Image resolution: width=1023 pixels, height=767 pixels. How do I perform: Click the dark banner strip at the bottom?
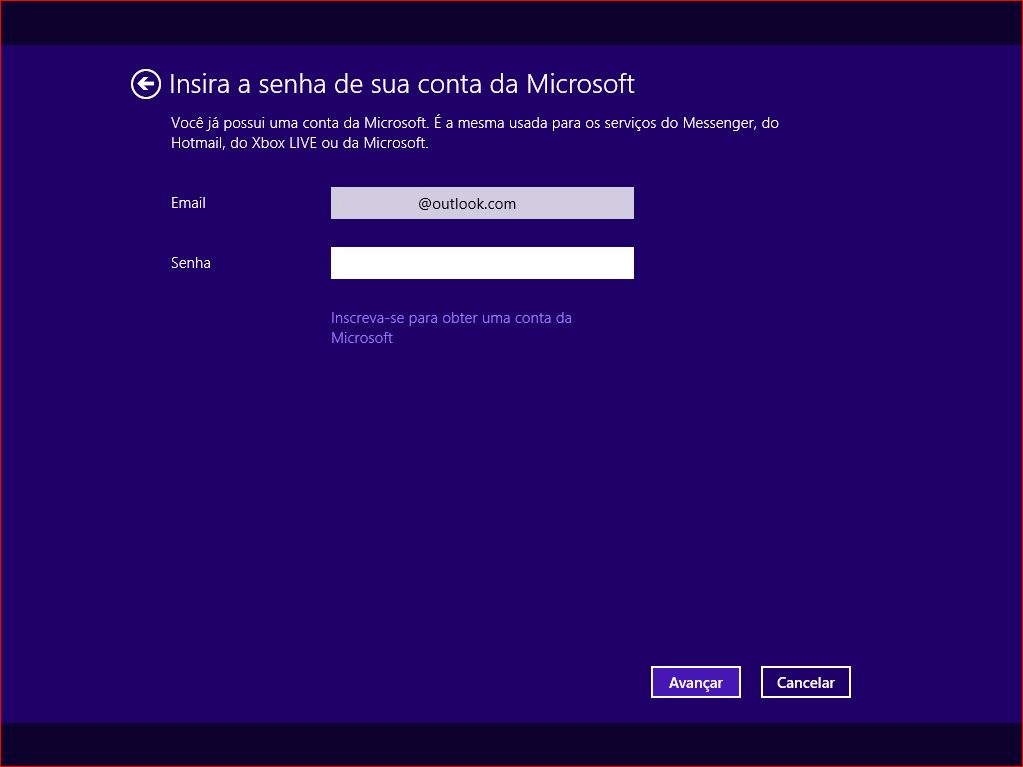tap(512, 744)
